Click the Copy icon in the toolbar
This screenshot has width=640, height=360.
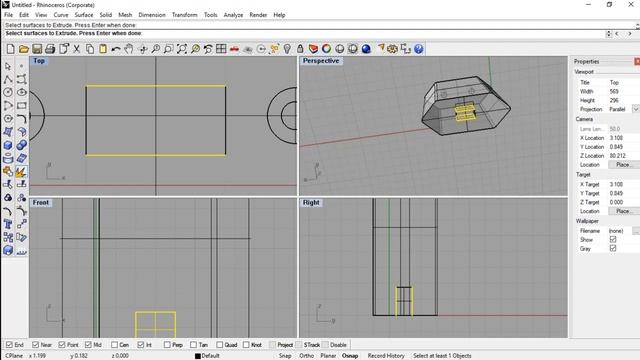pos(90,49)
